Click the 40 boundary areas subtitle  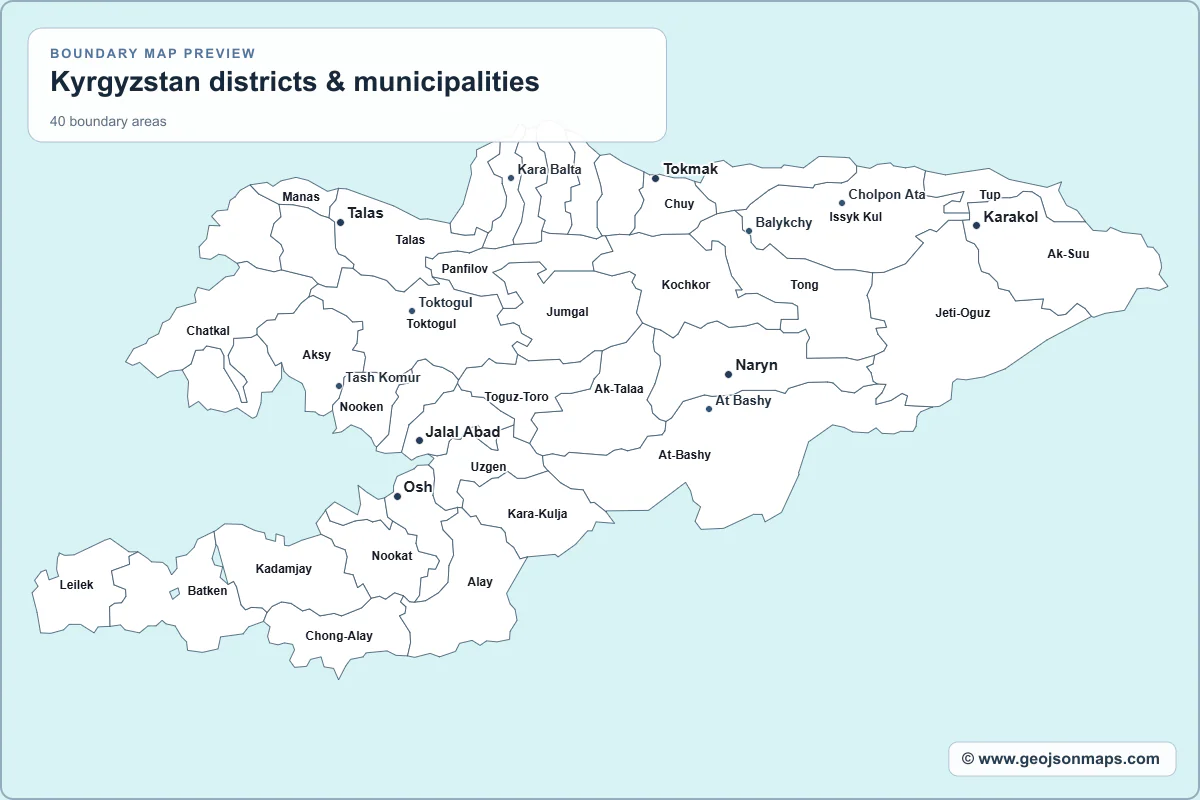(x=108, y=122)
